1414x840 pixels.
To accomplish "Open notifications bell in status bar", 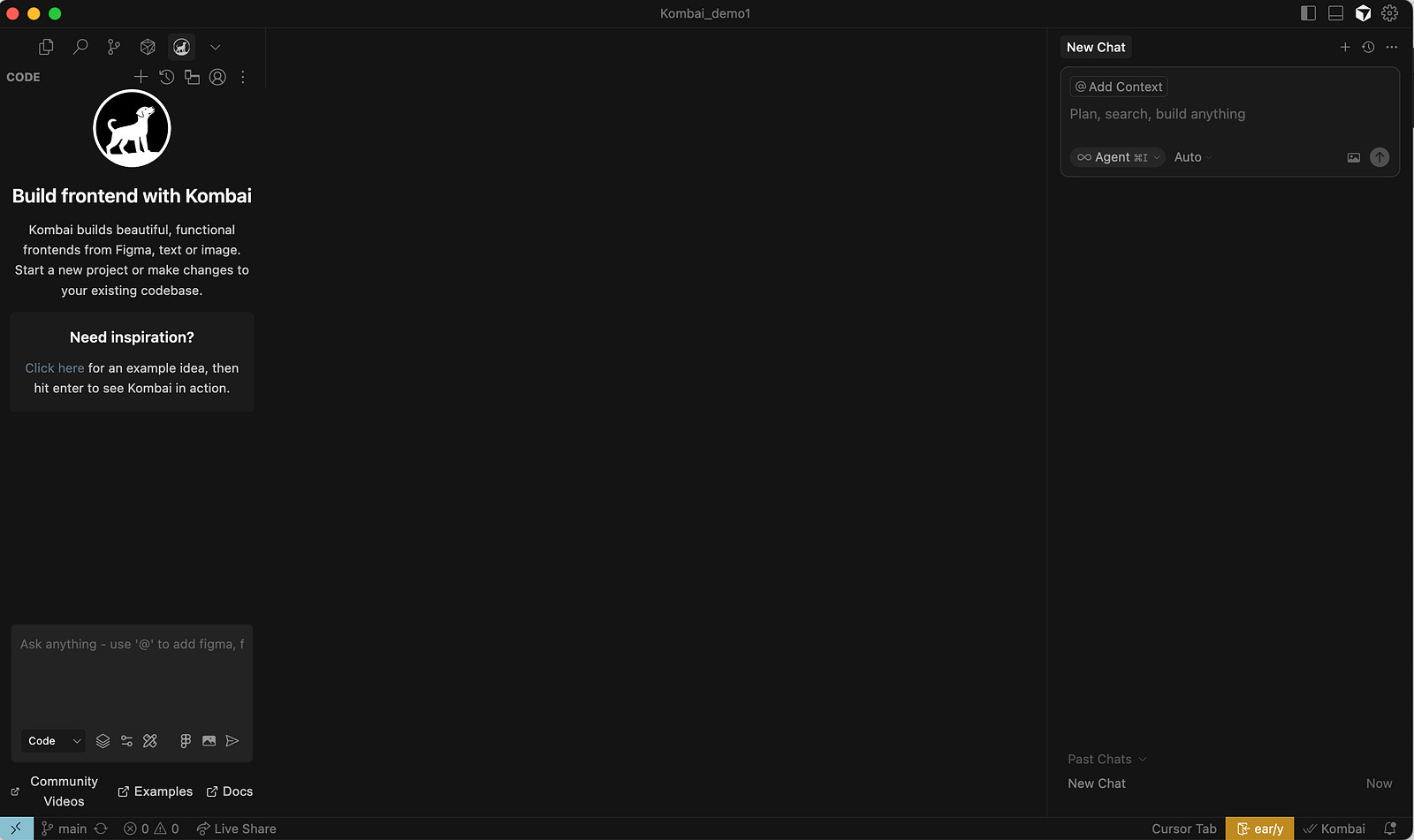I will pyautogui.click(x=1390, y=829).
